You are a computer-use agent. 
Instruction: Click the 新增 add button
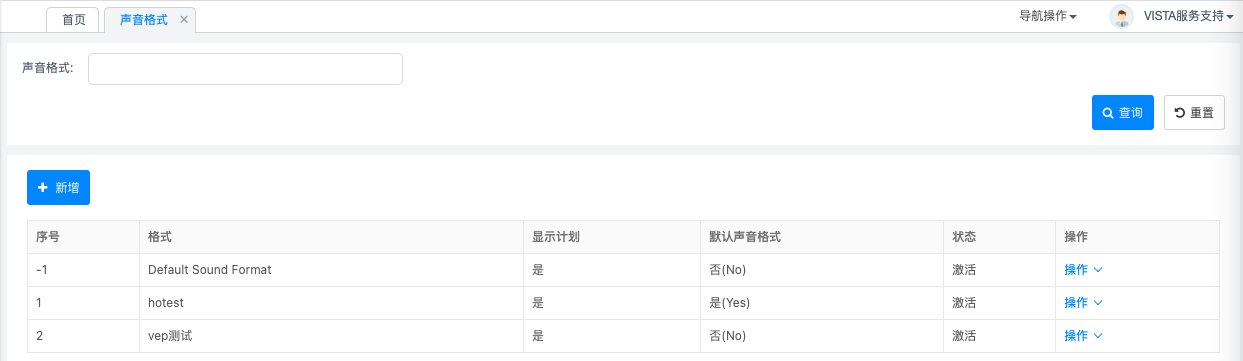coord(58,188)
